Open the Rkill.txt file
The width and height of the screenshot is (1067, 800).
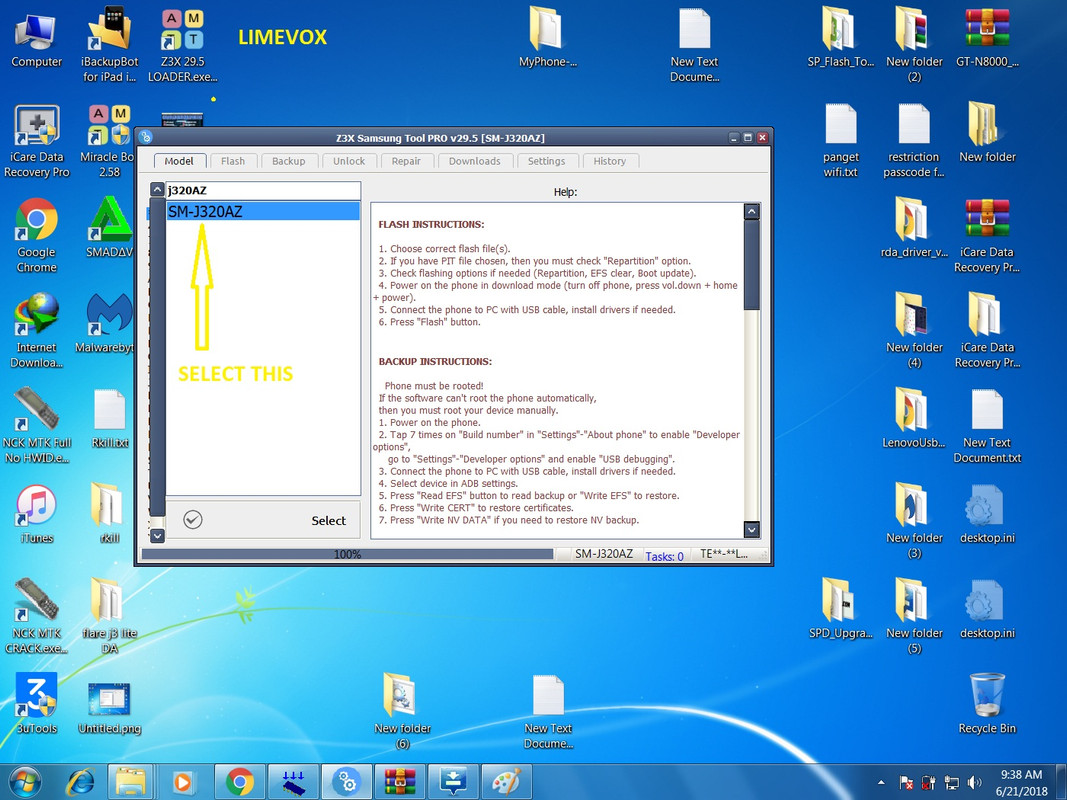[x=110, y=419]
